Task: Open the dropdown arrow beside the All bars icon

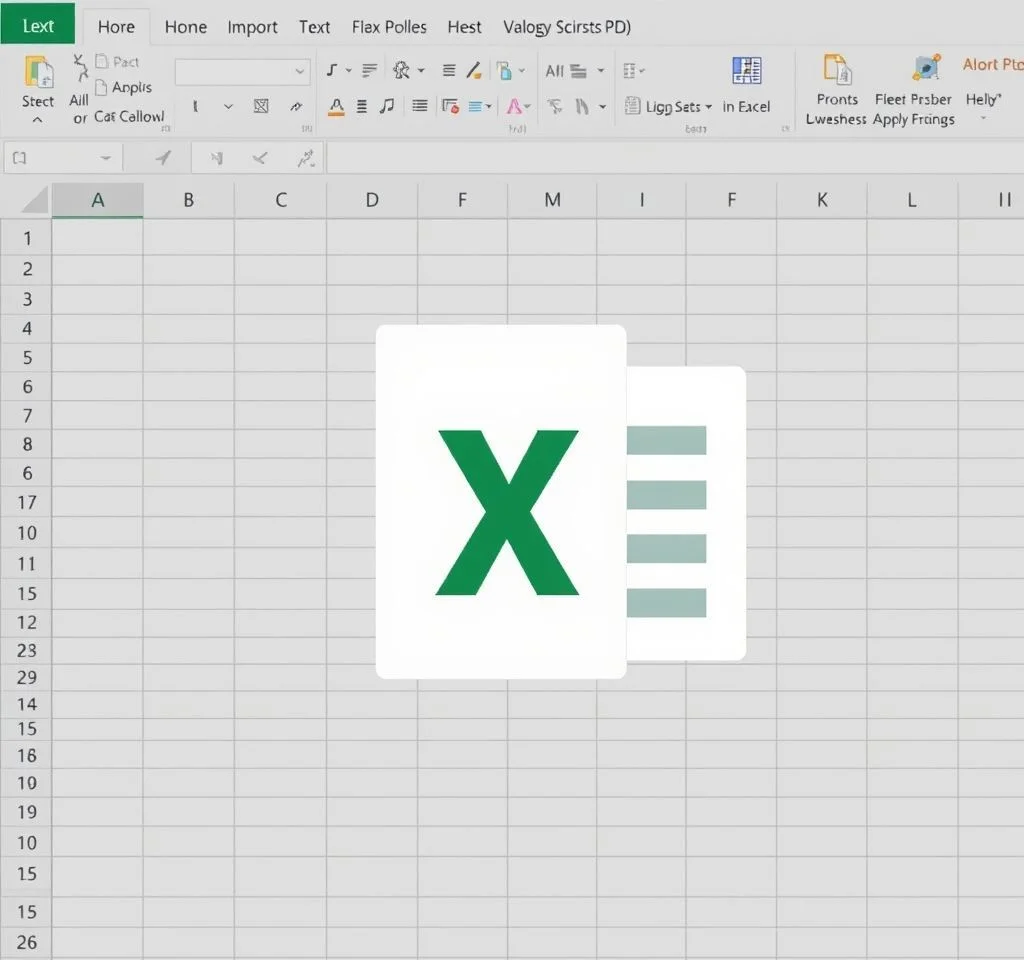Action: 601,71
